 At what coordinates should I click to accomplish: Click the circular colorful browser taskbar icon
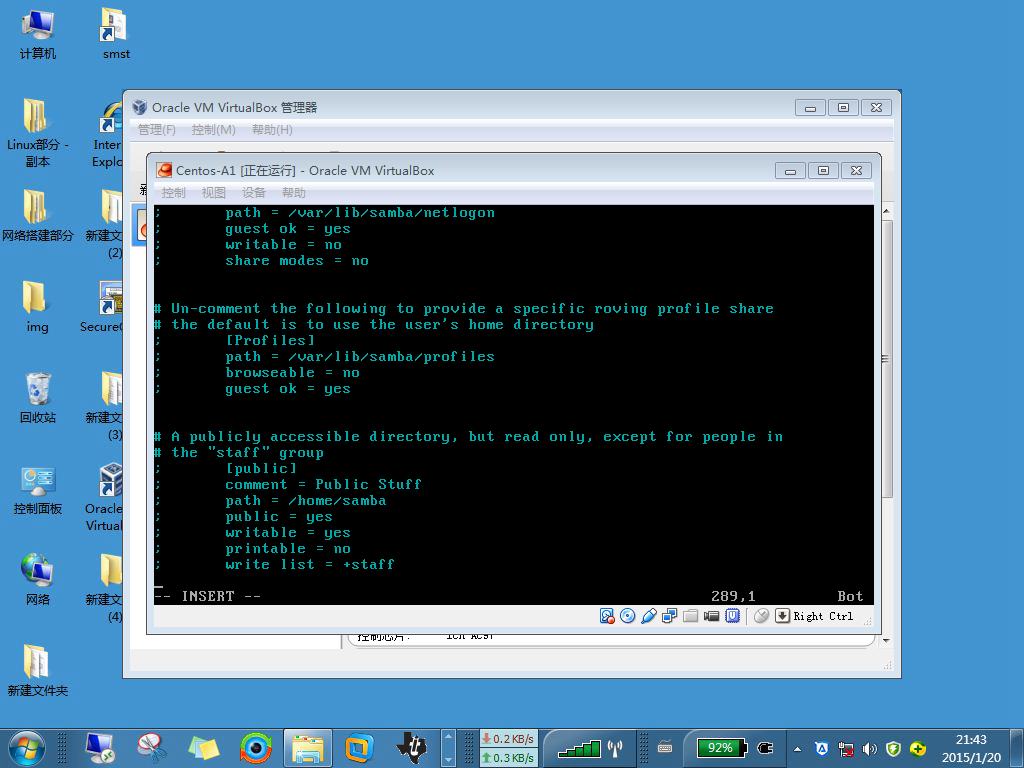pyautogui.click(x=255, y=748)
